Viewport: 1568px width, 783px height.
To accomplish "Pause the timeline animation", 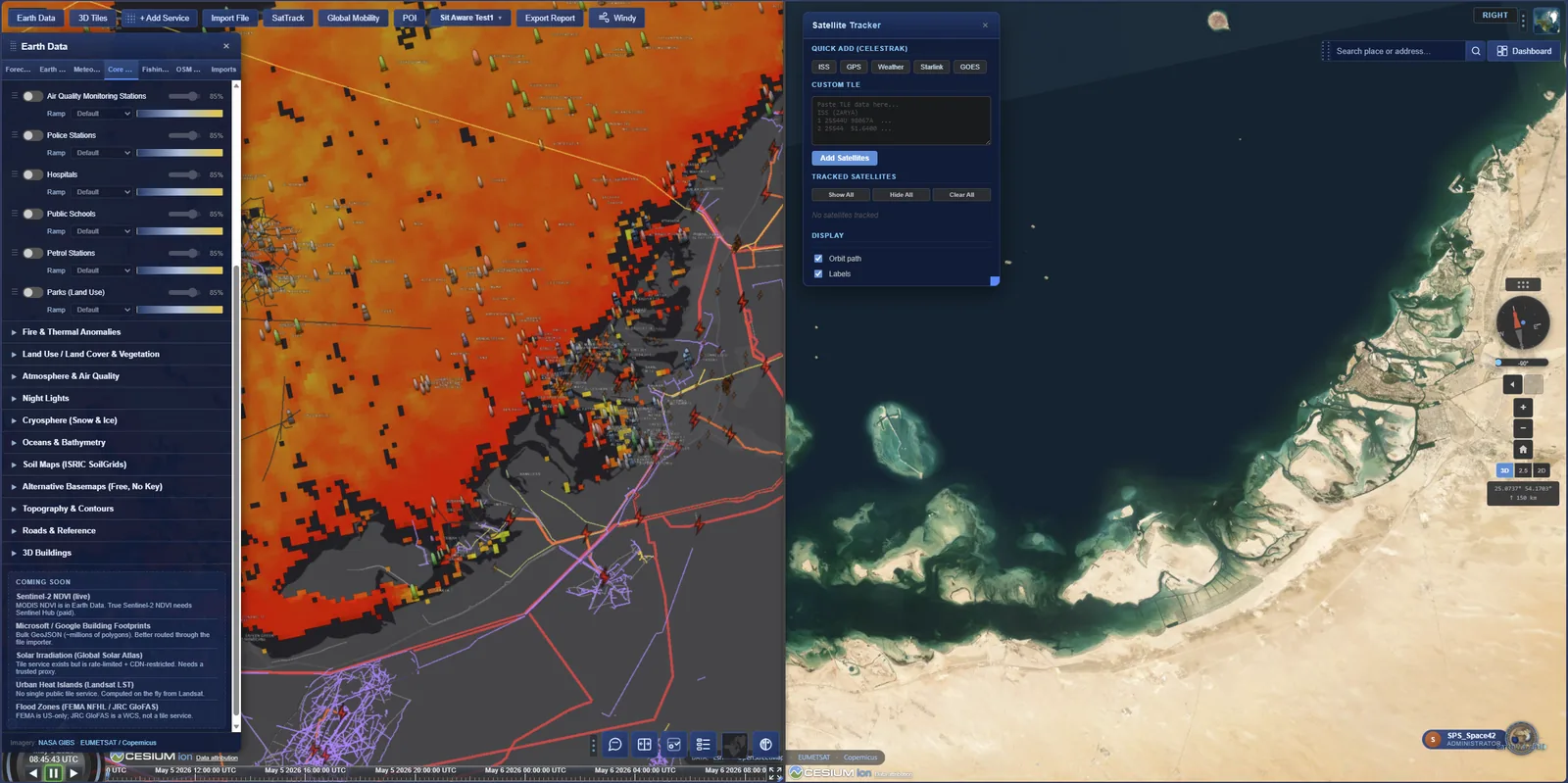I will click(x=53, y=773).
